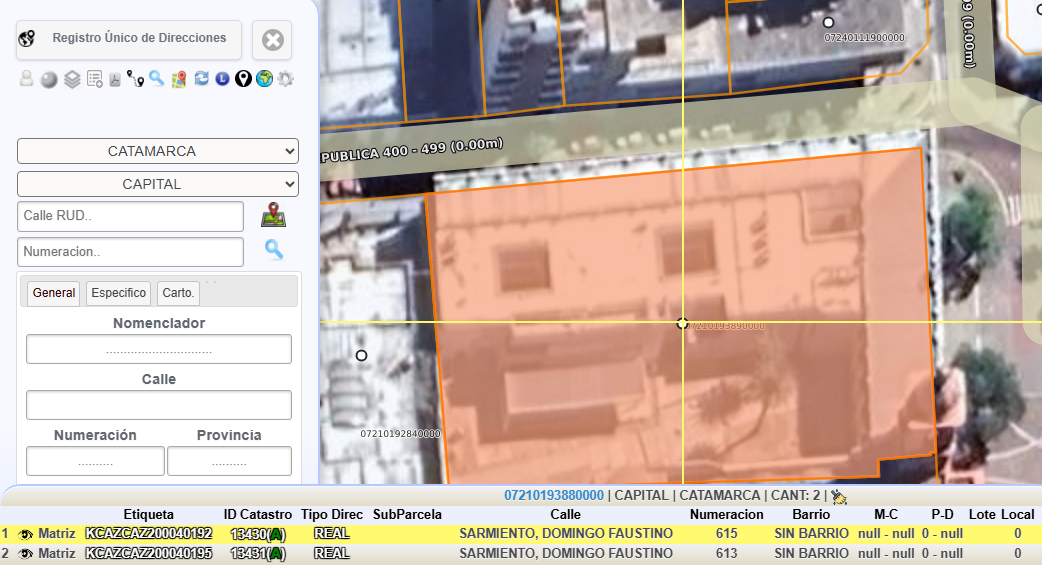This screenshot has height=565, width=1042.
Task: Open the settings gear icon
Action: pos(285,79)
